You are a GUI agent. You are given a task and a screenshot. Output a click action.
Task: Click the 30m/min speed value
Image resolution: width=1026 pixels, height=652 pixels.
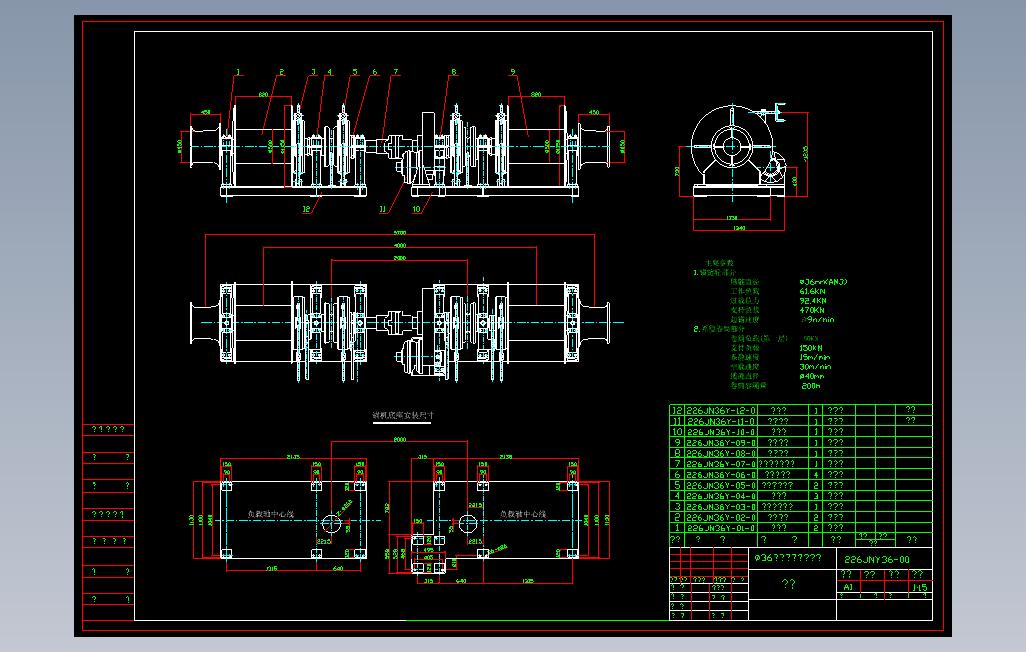point(815,367)
